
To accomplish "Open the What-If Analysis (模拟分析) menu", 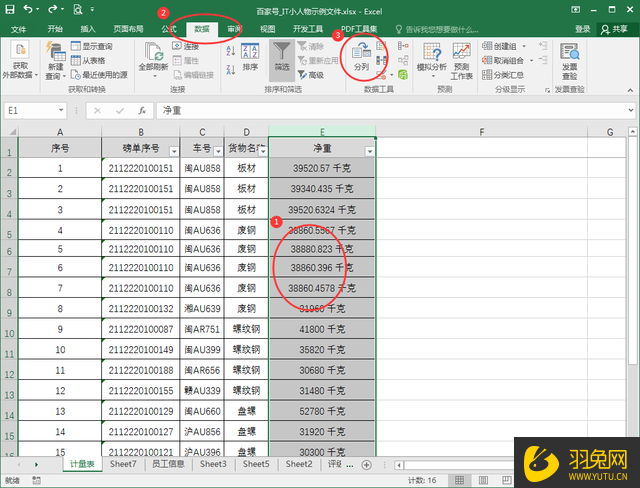I will pyautogui.click(x=432, y=60).
